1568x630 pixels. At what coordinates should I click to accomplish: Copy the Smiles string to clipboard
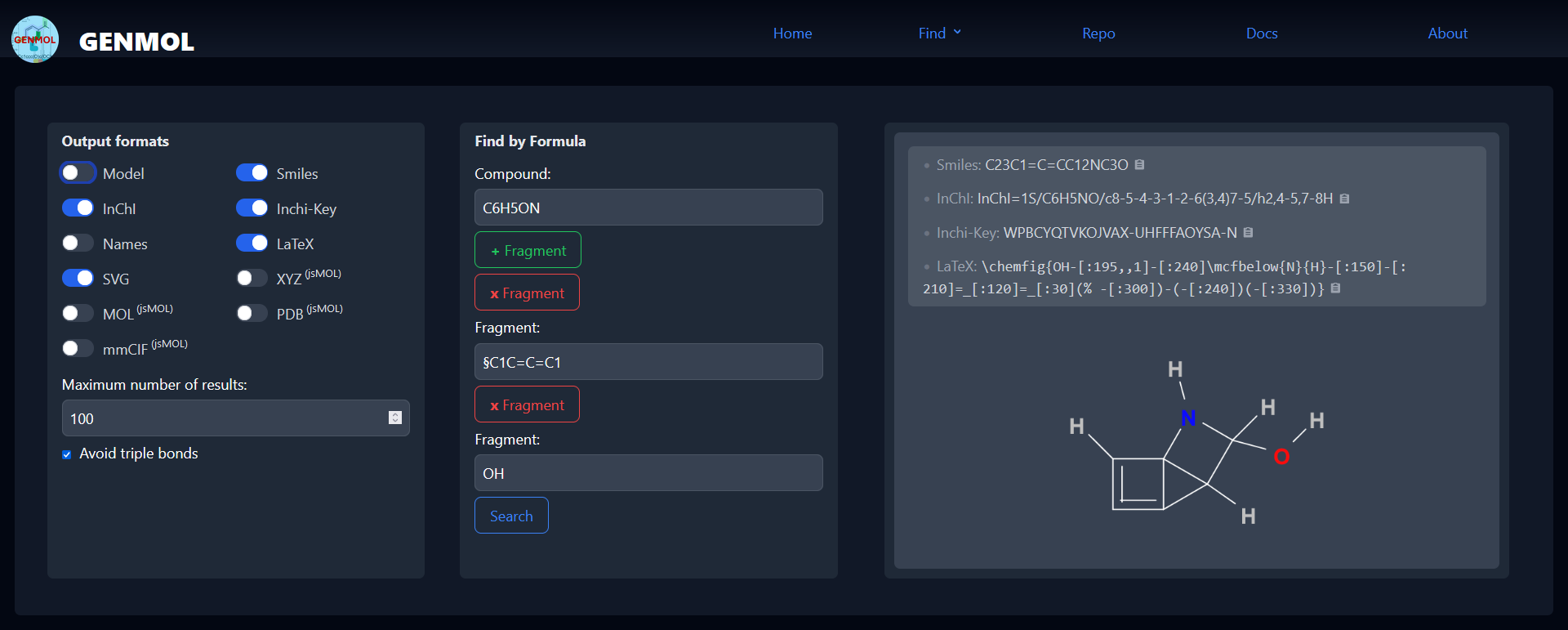[1139, 165]
